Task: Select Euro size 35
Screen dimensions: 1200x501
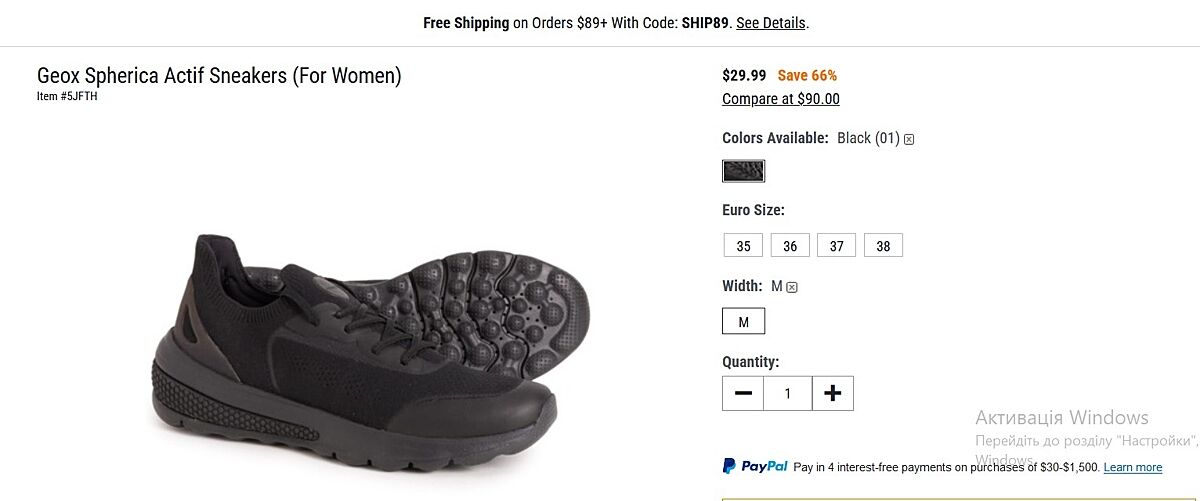Action: (743, 246)
